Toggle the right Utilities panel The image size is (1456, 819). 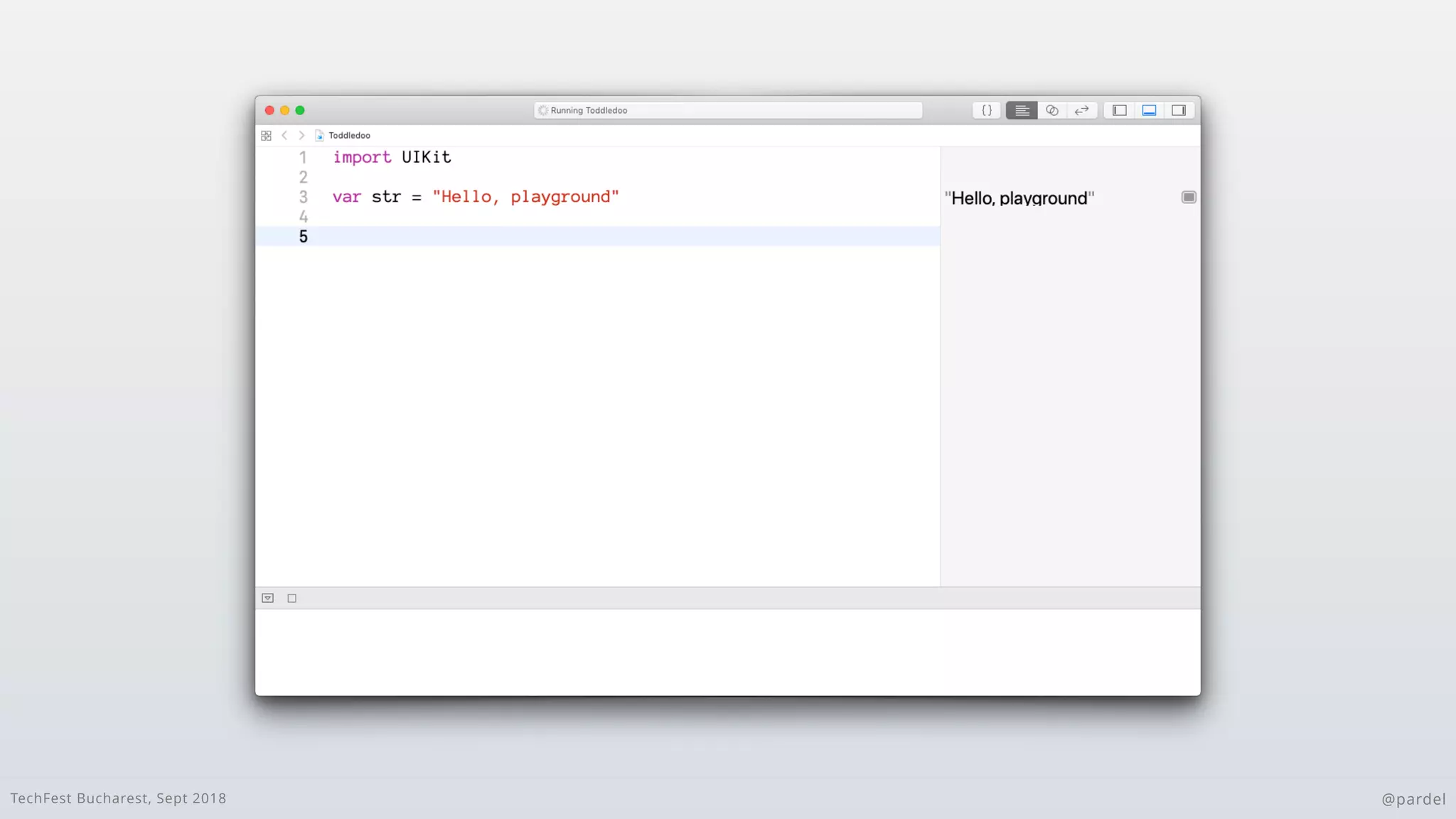pos(1179,110)
